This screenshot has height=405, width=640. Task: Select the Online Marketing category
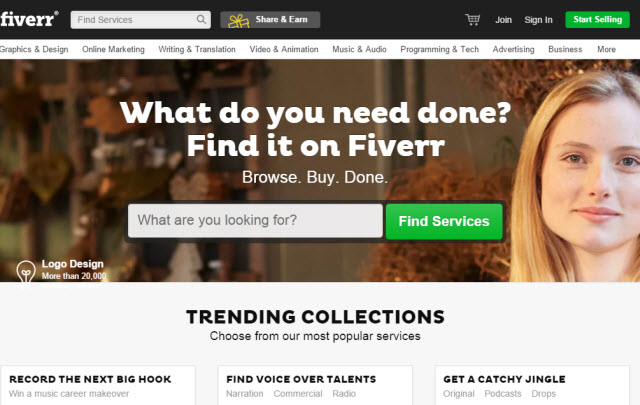pyautogui.click(x=113, y=49)
